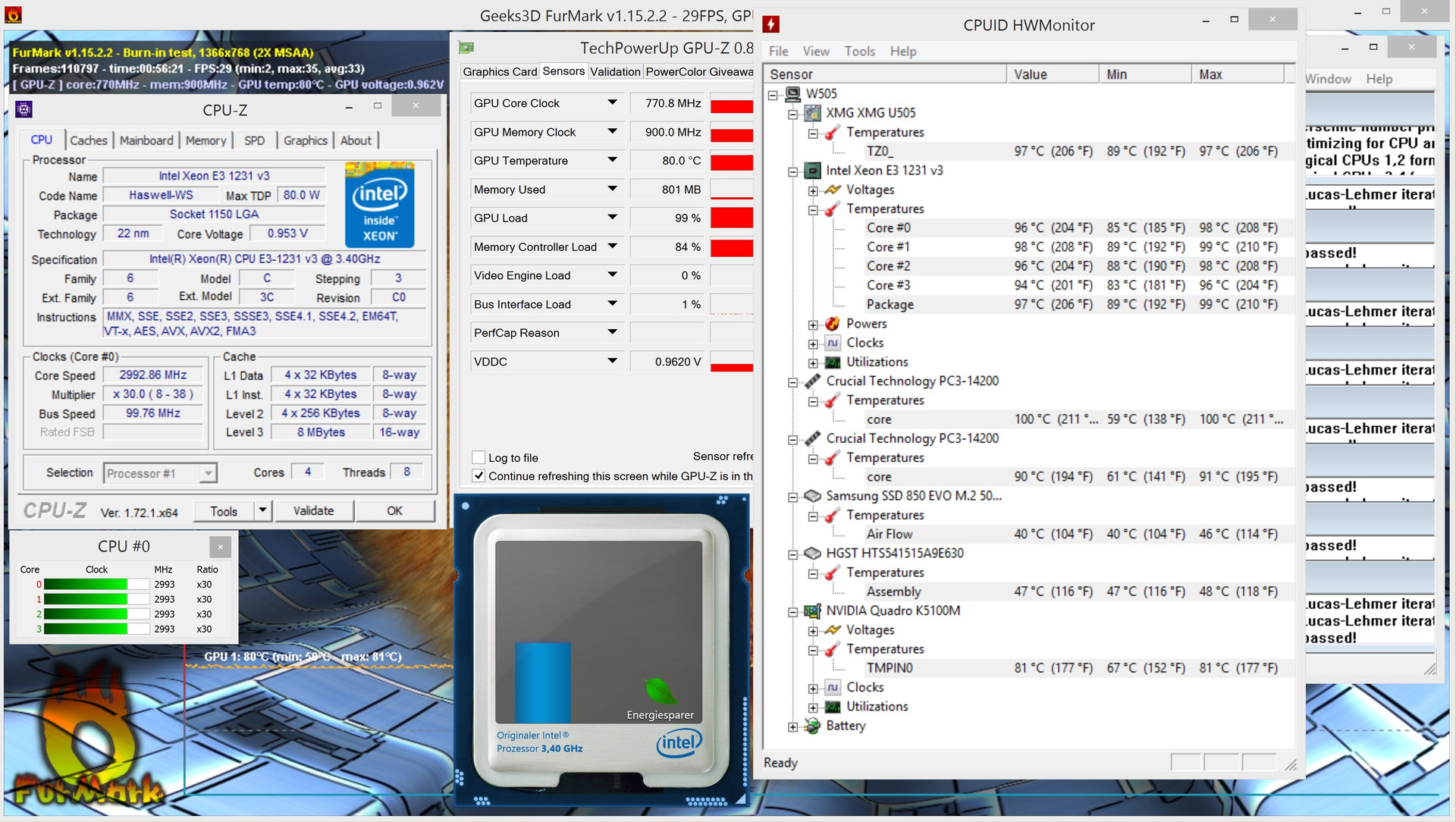Image resolution: width=1456 pixels, height=822 pixels.
Task: Expand the Powers node under Intel Xeon
Action: 813,325
